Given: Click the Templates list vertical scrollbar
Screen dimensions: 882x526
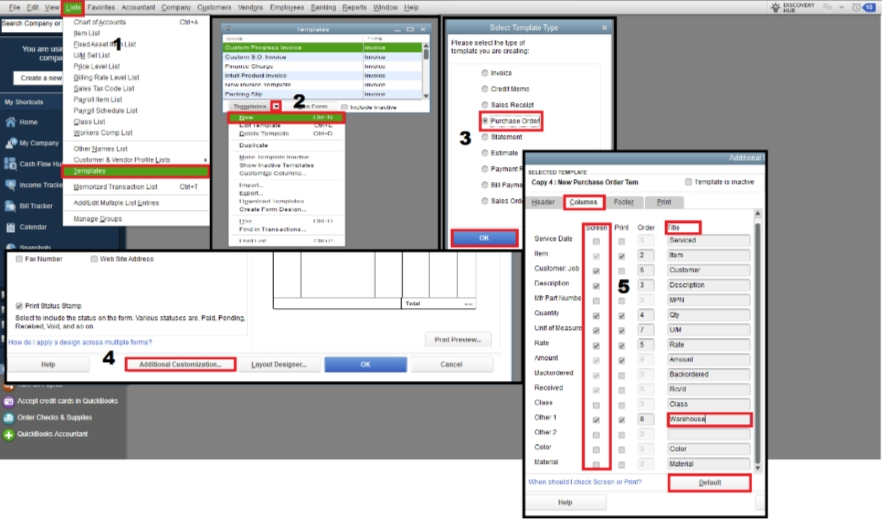Looking at the screenshot, I should 426,71.
